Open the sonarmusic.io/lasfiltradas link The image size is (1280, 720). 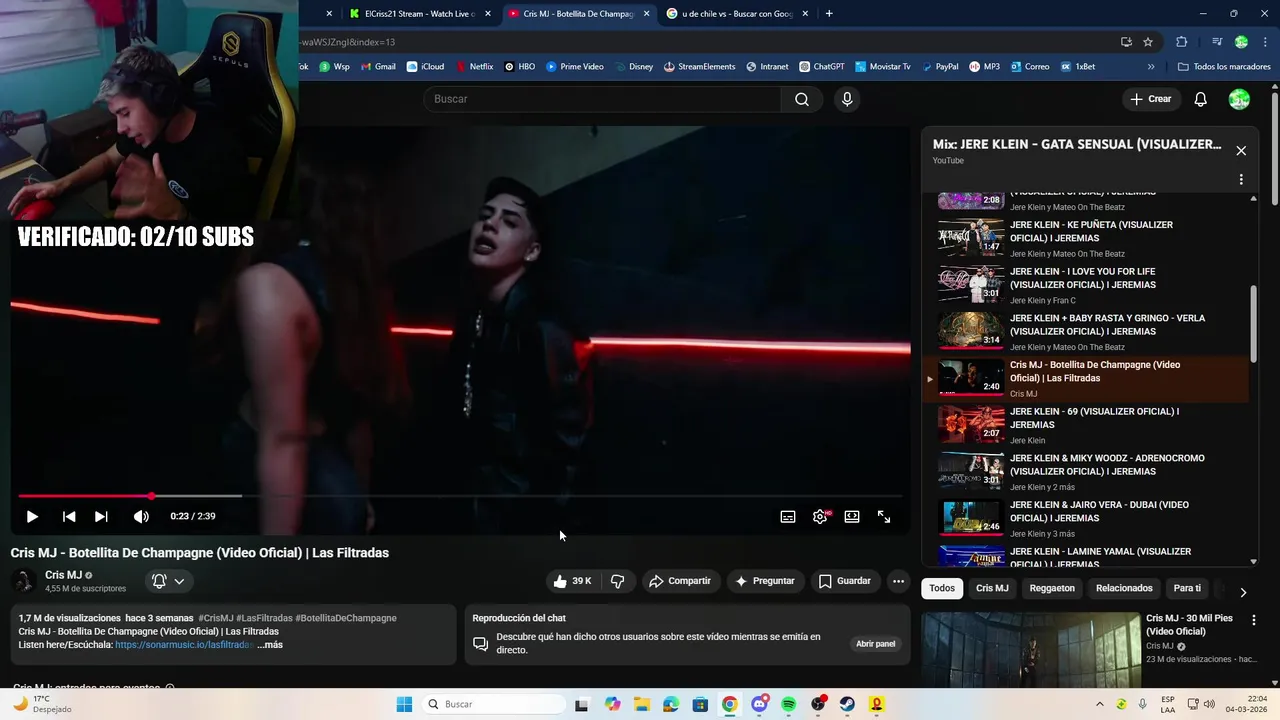click(x=184, y=645)
